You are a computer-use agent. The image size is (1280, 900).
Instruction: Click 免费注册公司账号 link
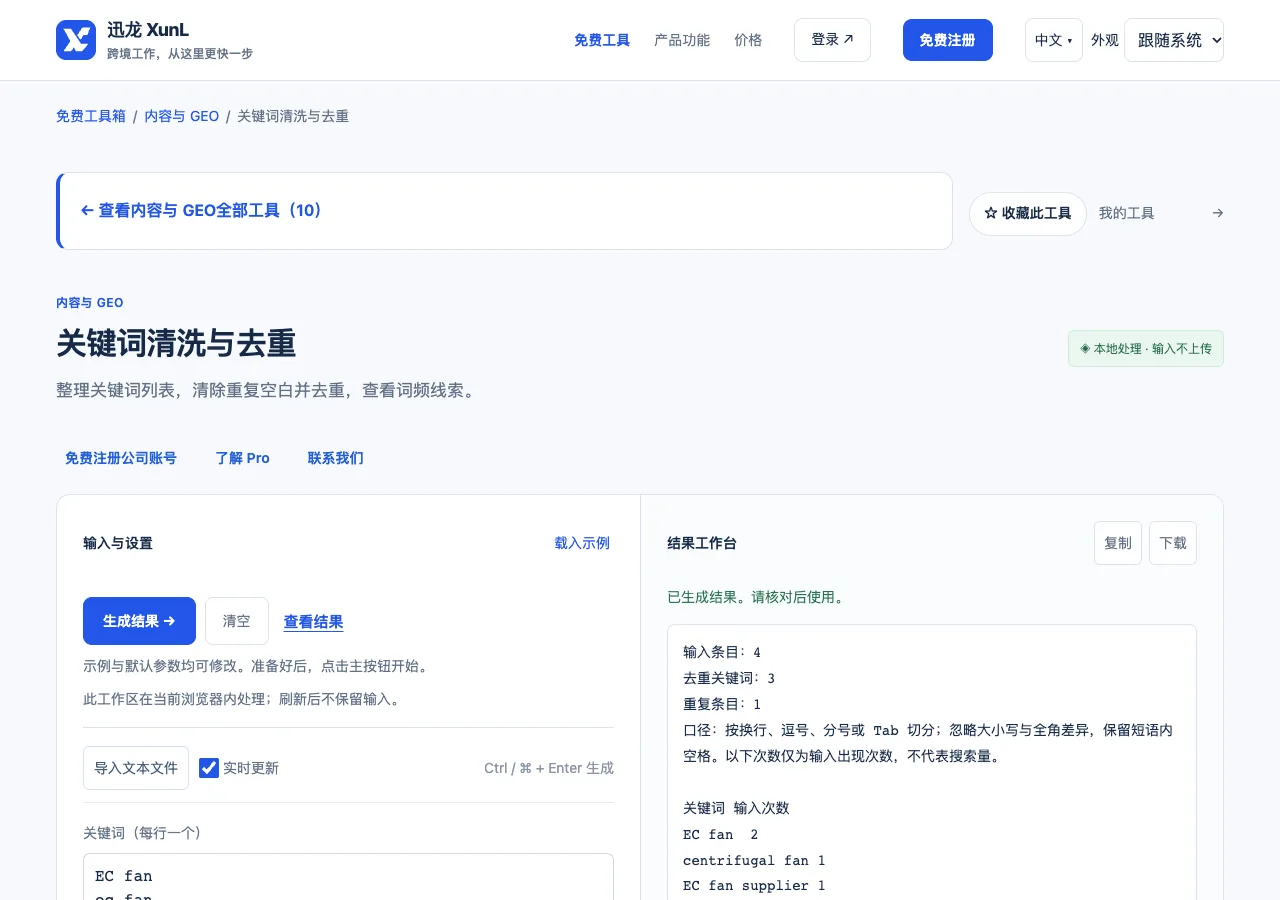point(121,458)
